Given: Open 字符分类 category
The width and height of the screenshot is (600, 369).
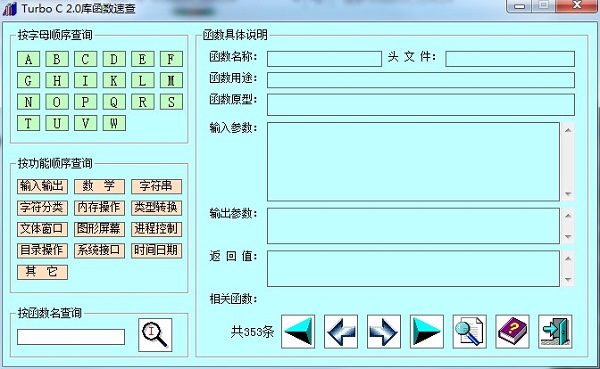Looking at the screenshot, I should 42,208.
